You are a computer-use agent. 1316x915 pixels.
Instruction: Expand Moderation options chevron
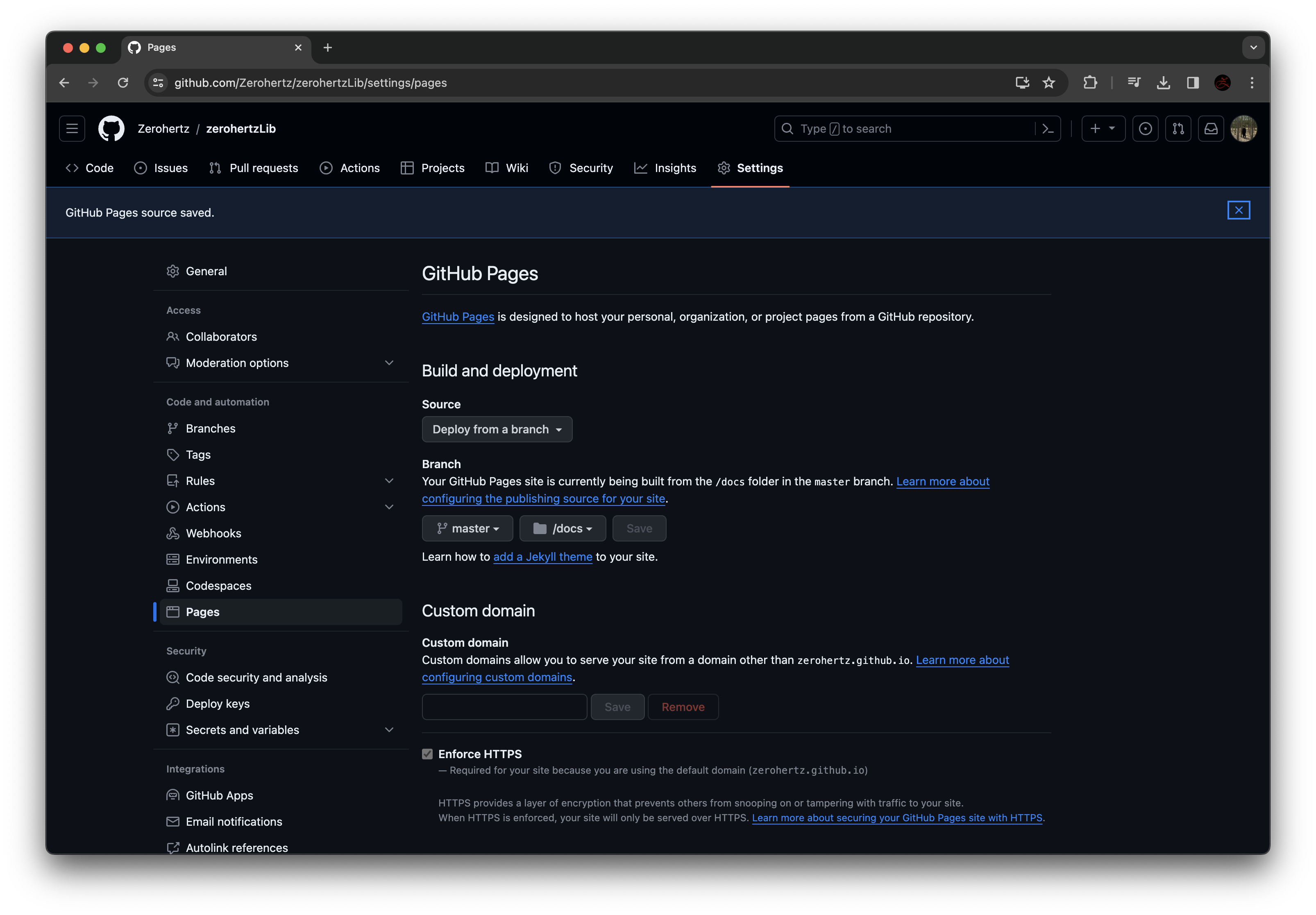[x=389, y=362]
